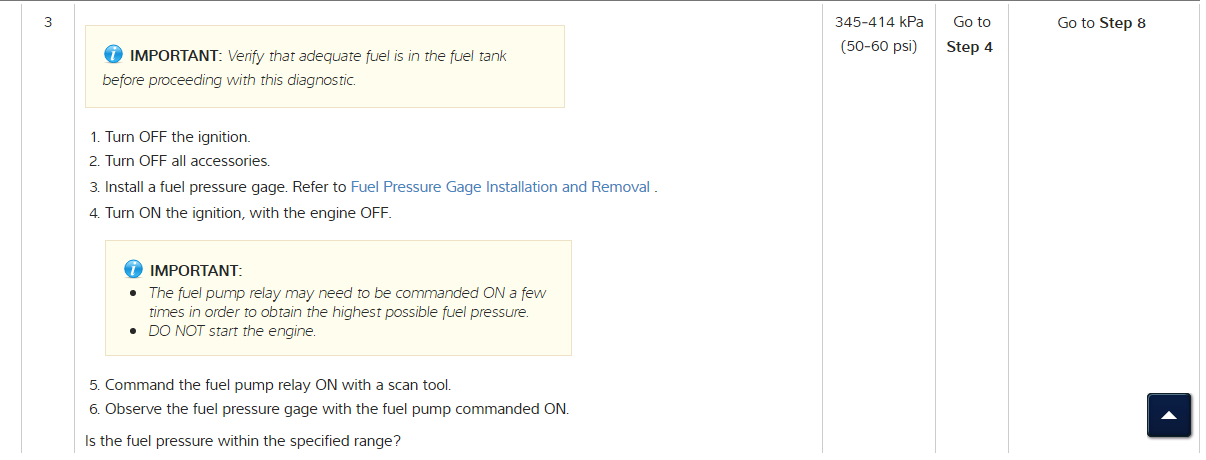Click the info icon beside the fuel tank note
The image size is (1206, 460).
(114, 56)
